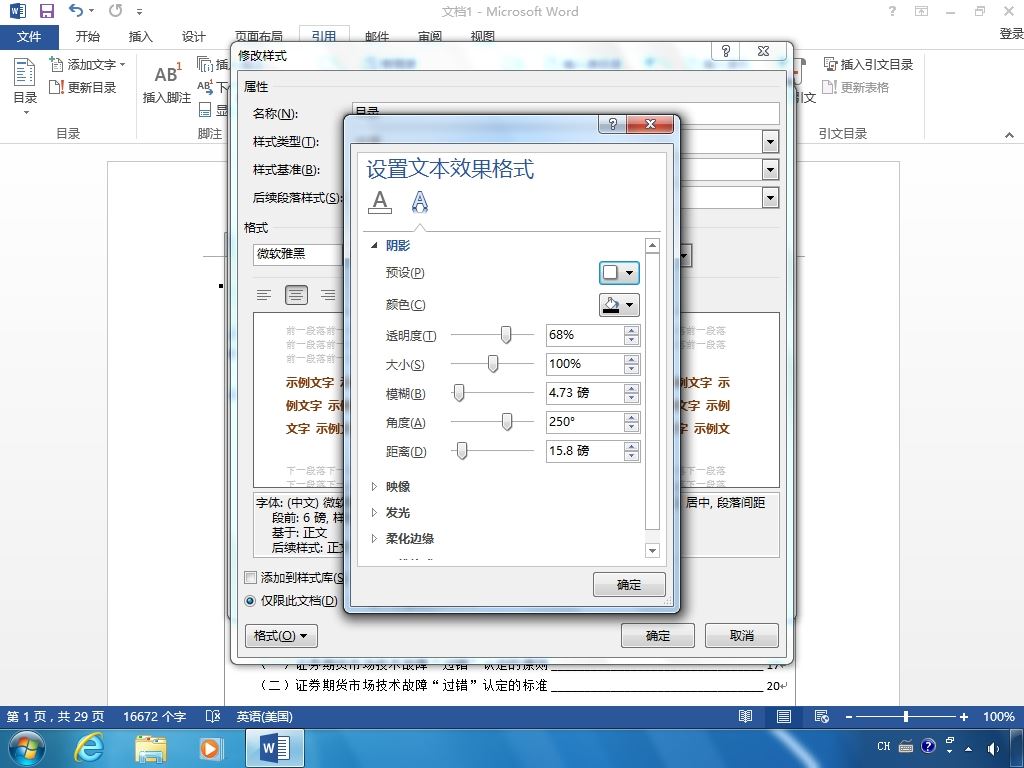Open the Windows Start menu
Screen dimensions: 1024x768
pos(25,748)
